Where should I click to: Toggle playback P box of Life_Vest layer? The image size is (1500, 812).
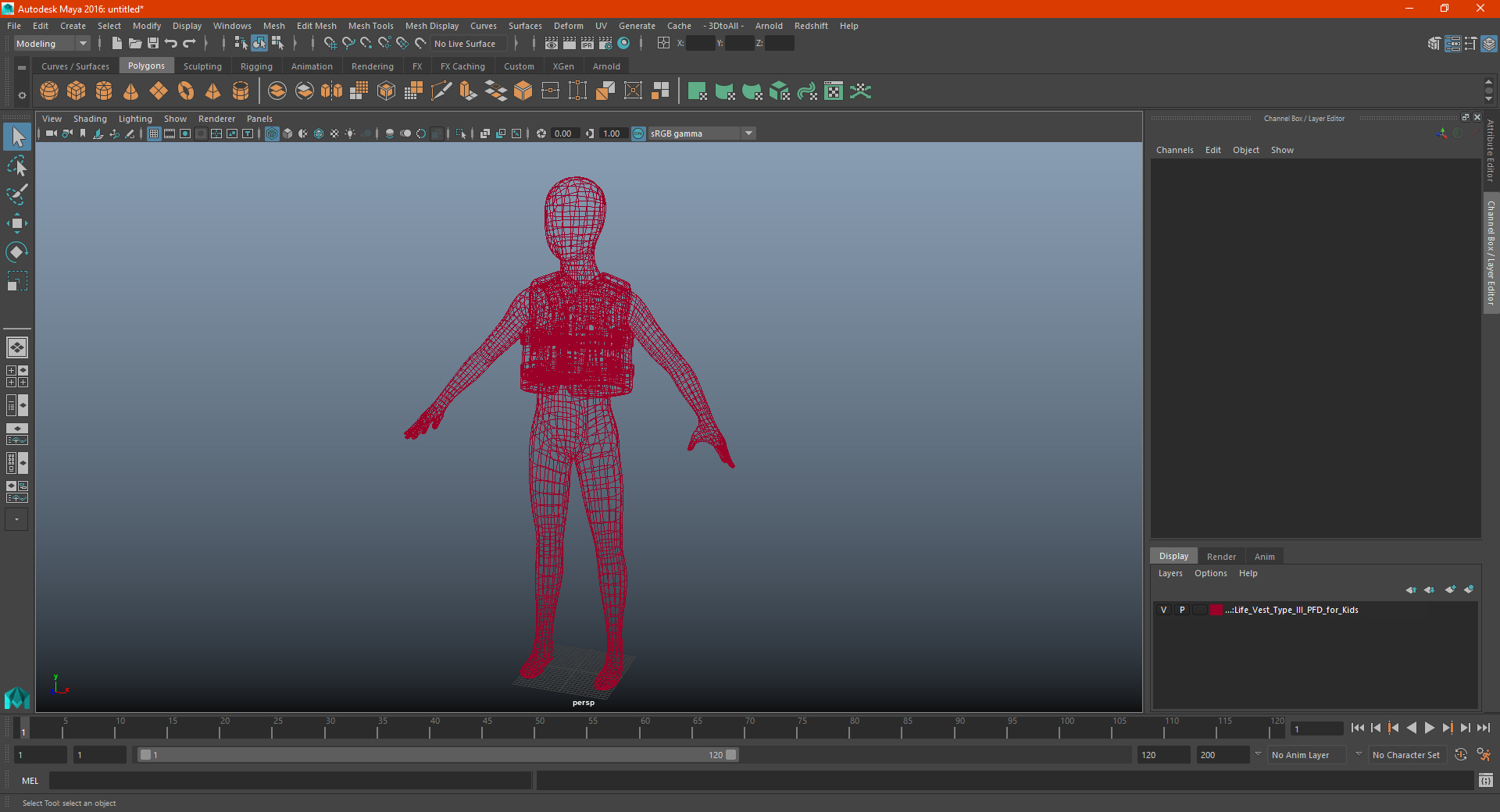tap(1182, 610)
